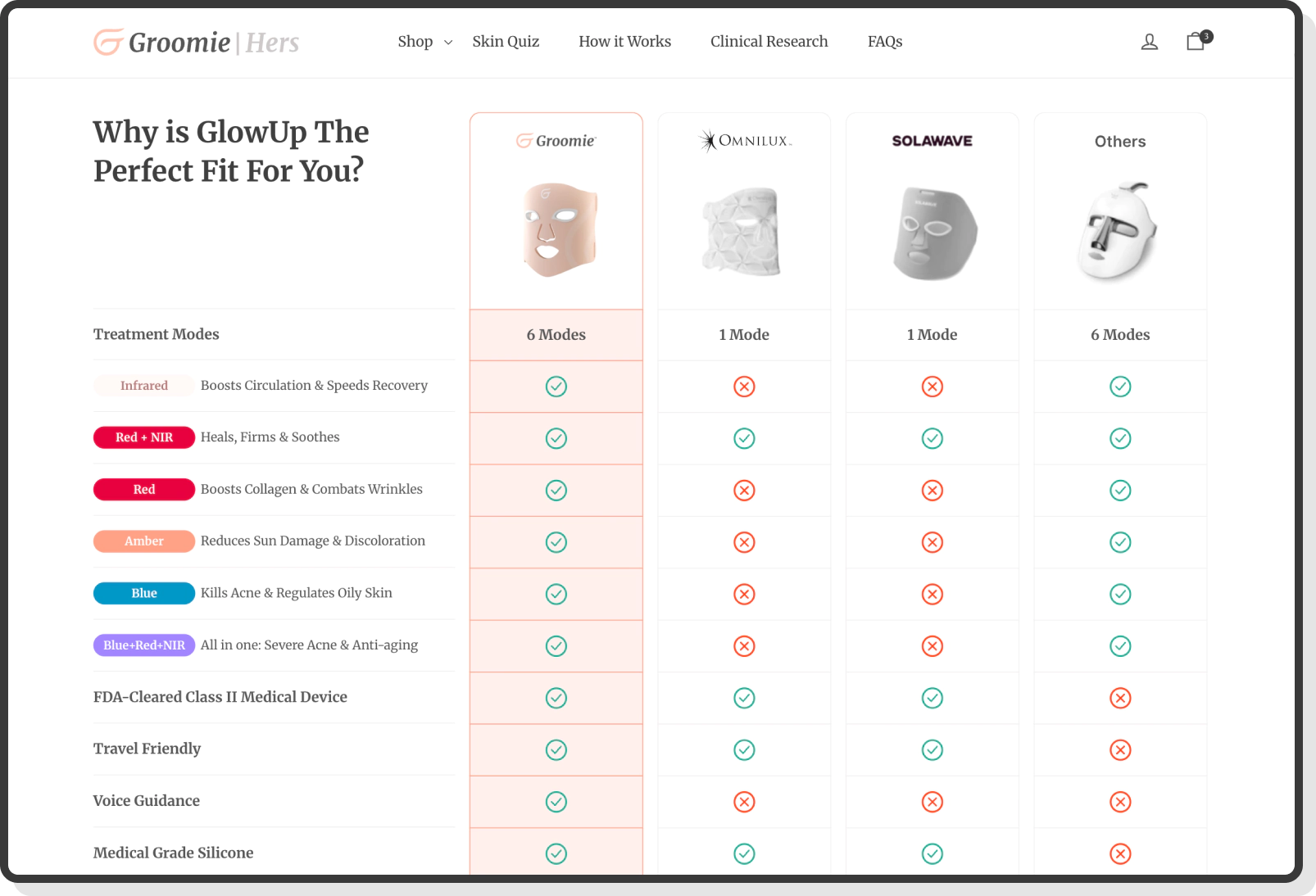Open the Shop chevron arrow

click(447, 42)
